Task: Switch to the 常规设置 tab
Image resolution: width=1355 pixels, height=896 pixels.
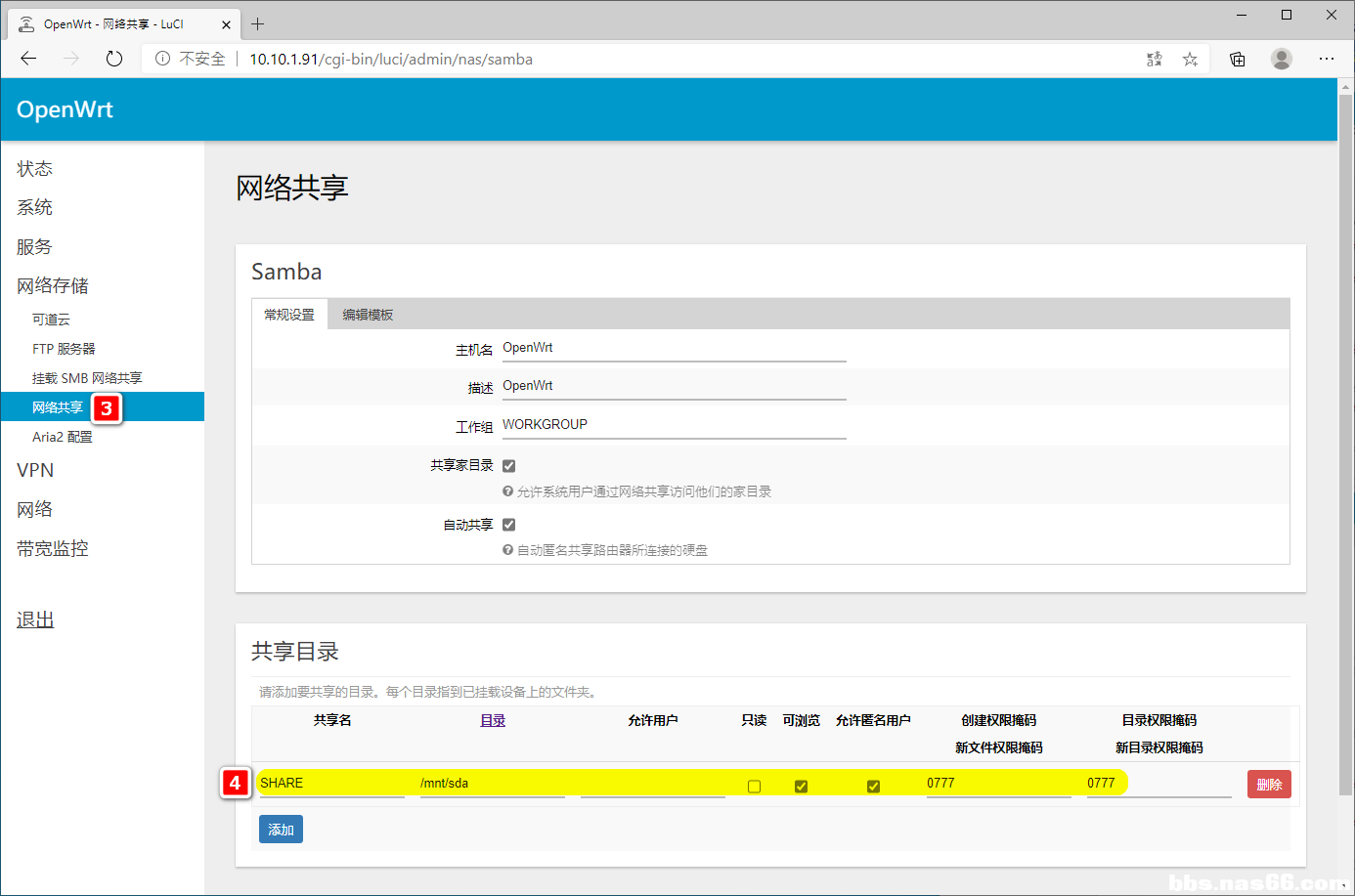Action: (289, 315)
